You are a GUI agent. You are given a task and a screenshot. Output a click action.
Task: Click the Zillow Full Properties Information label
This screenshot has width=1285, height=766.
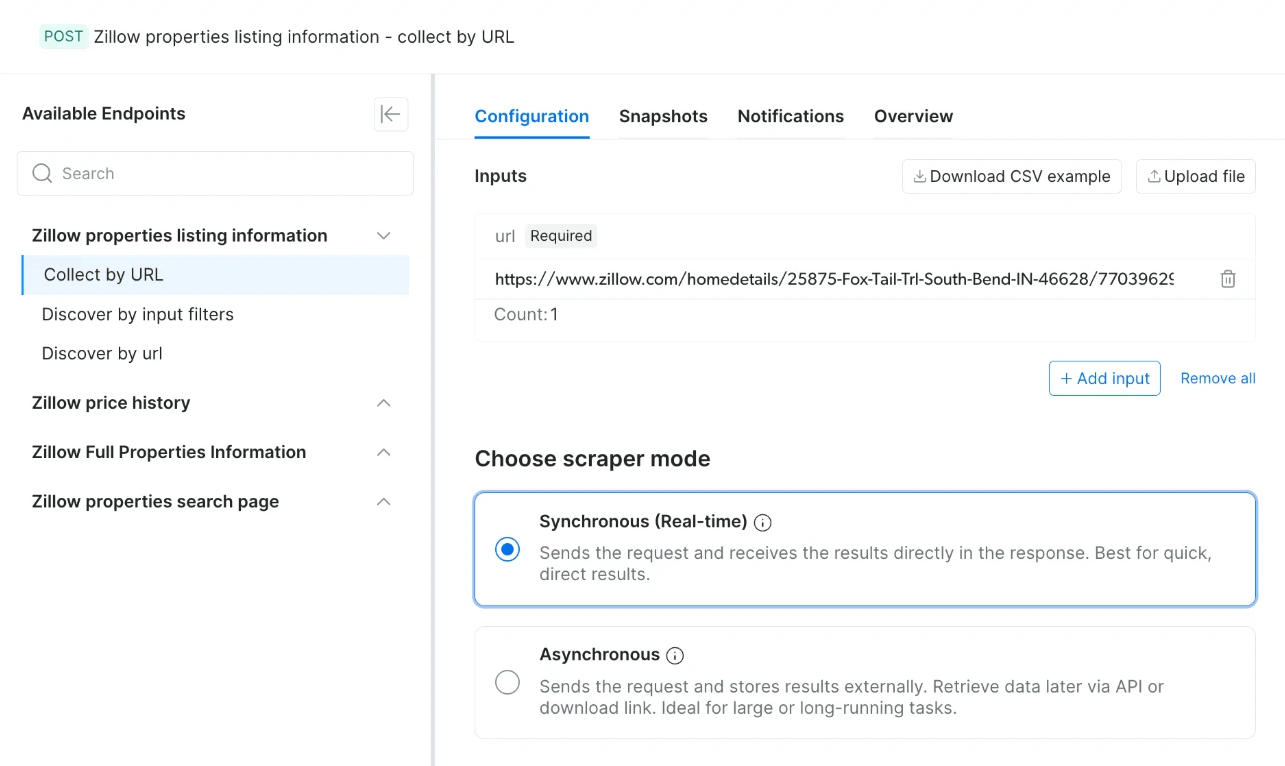point(169,452)
